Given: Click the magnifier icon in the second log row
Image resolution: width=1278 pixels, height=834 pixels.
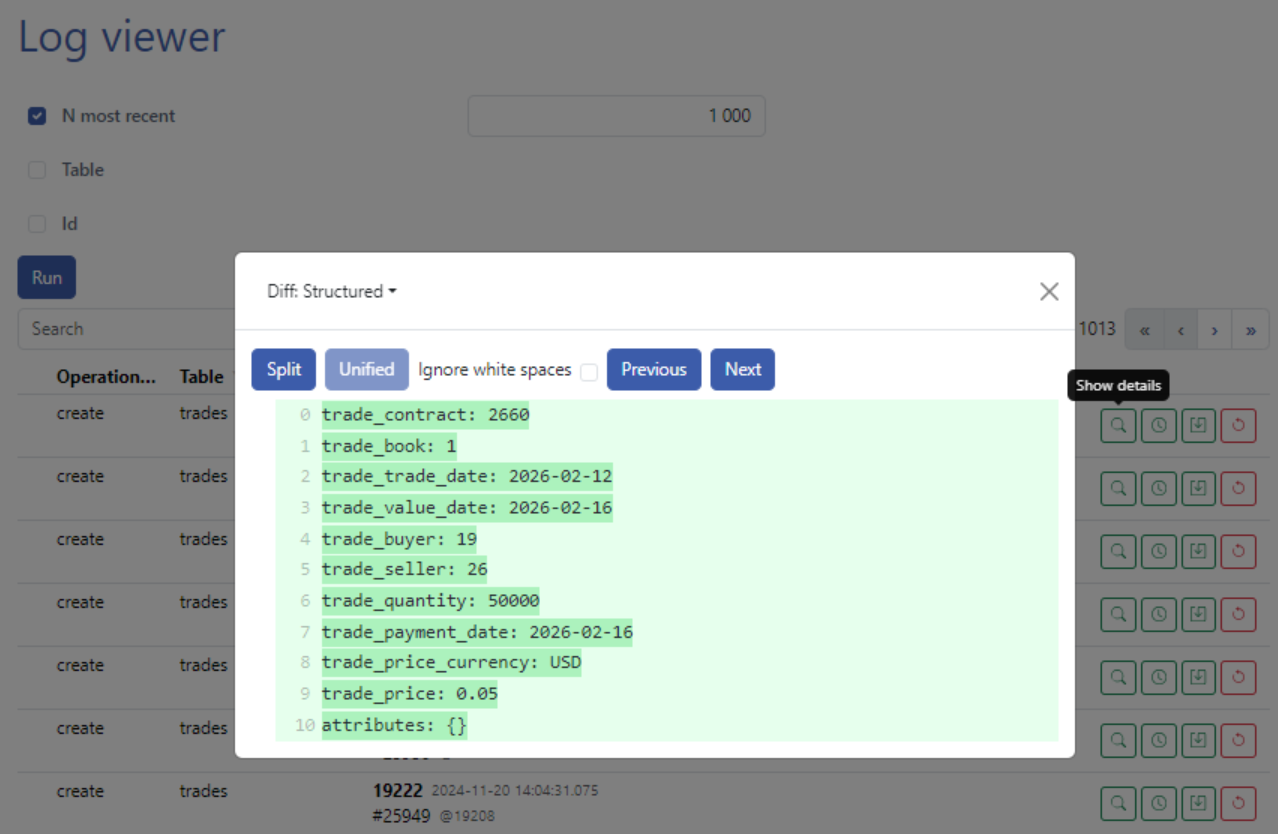Looking at the screenshot, I should pos(1118,488).
